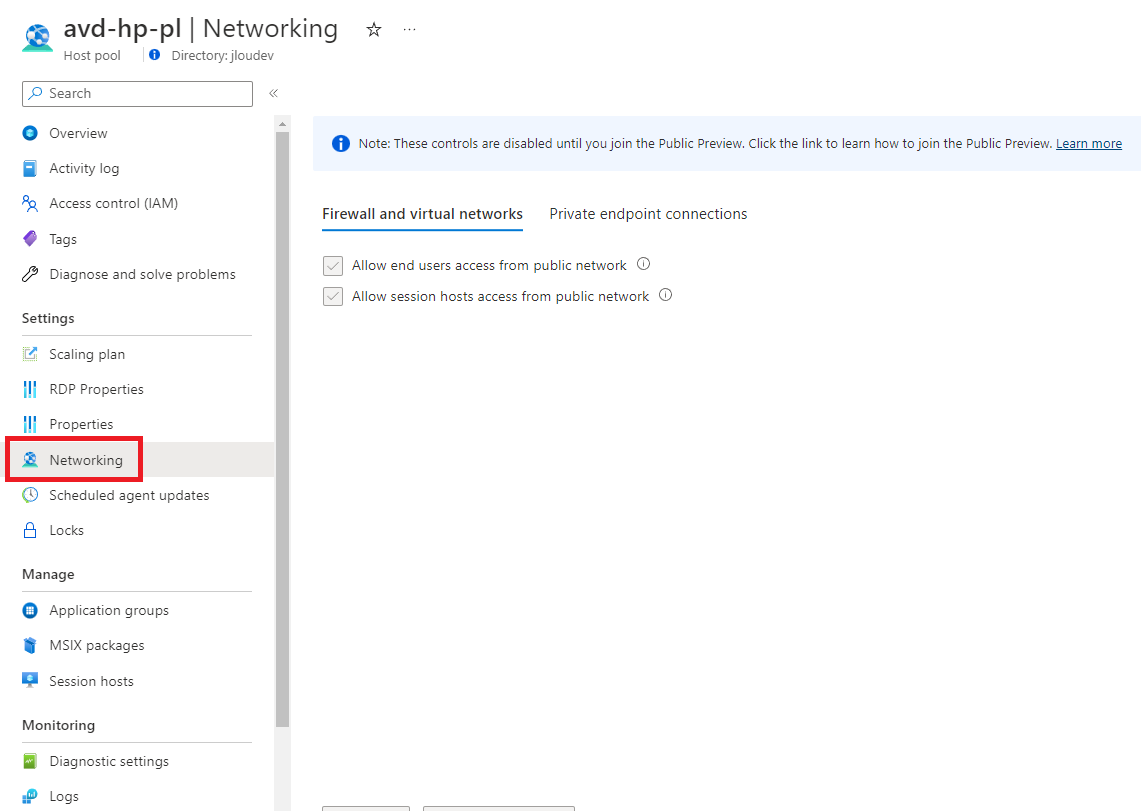Click info icon beside end users access option
This screenshot has width=1141, height=811.
pyautogui.click(x=643, y=264)
